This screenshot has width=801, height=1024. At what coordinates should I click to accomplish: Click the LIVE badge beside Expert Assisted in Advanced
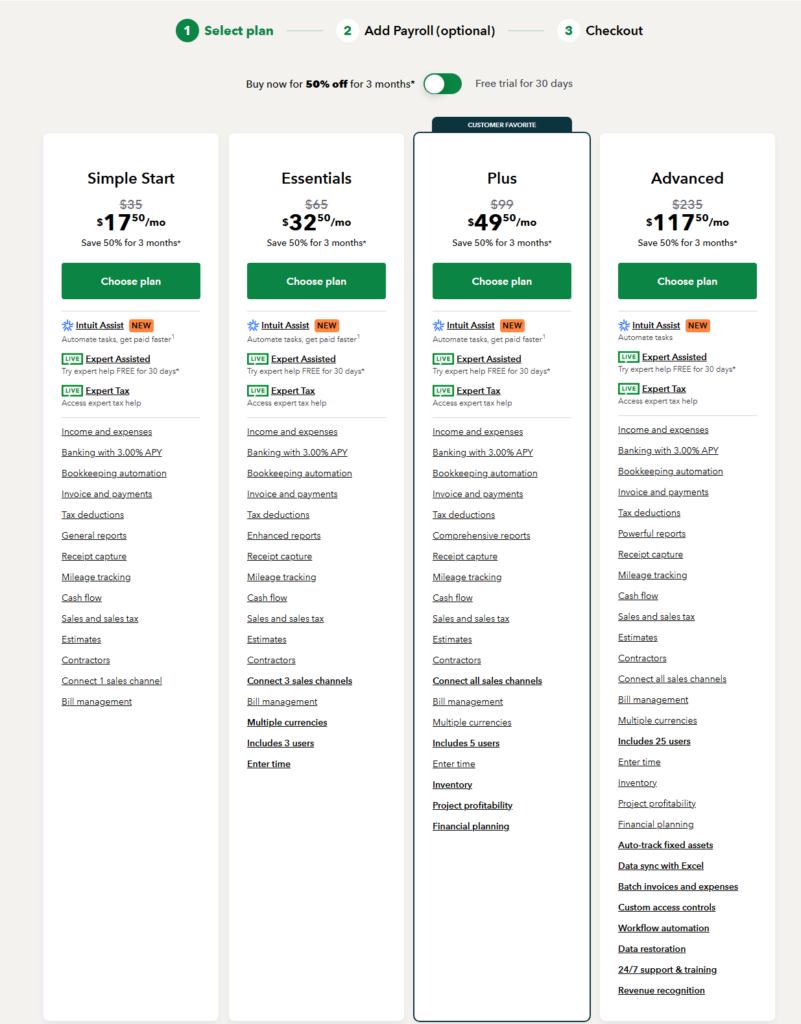coord(628,357)
